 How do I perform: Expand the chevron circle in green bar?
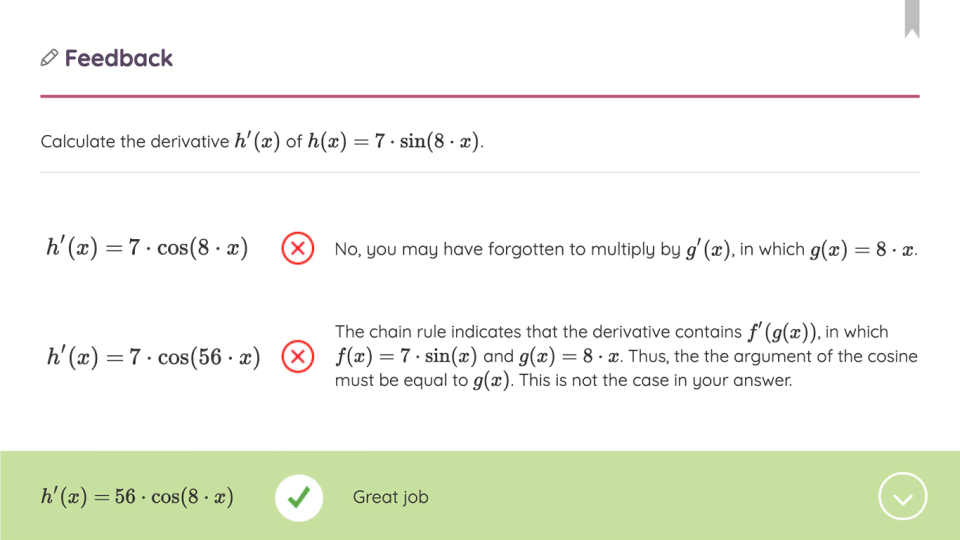point(902,497)
